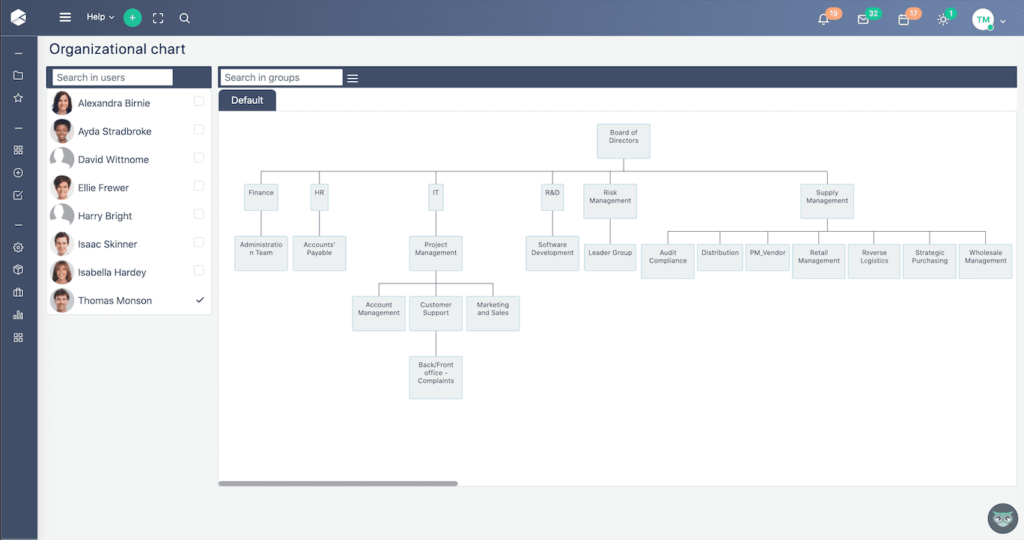Select the Customer Support node
Viewport: 1024px width, 540px height.
(436, 313)
